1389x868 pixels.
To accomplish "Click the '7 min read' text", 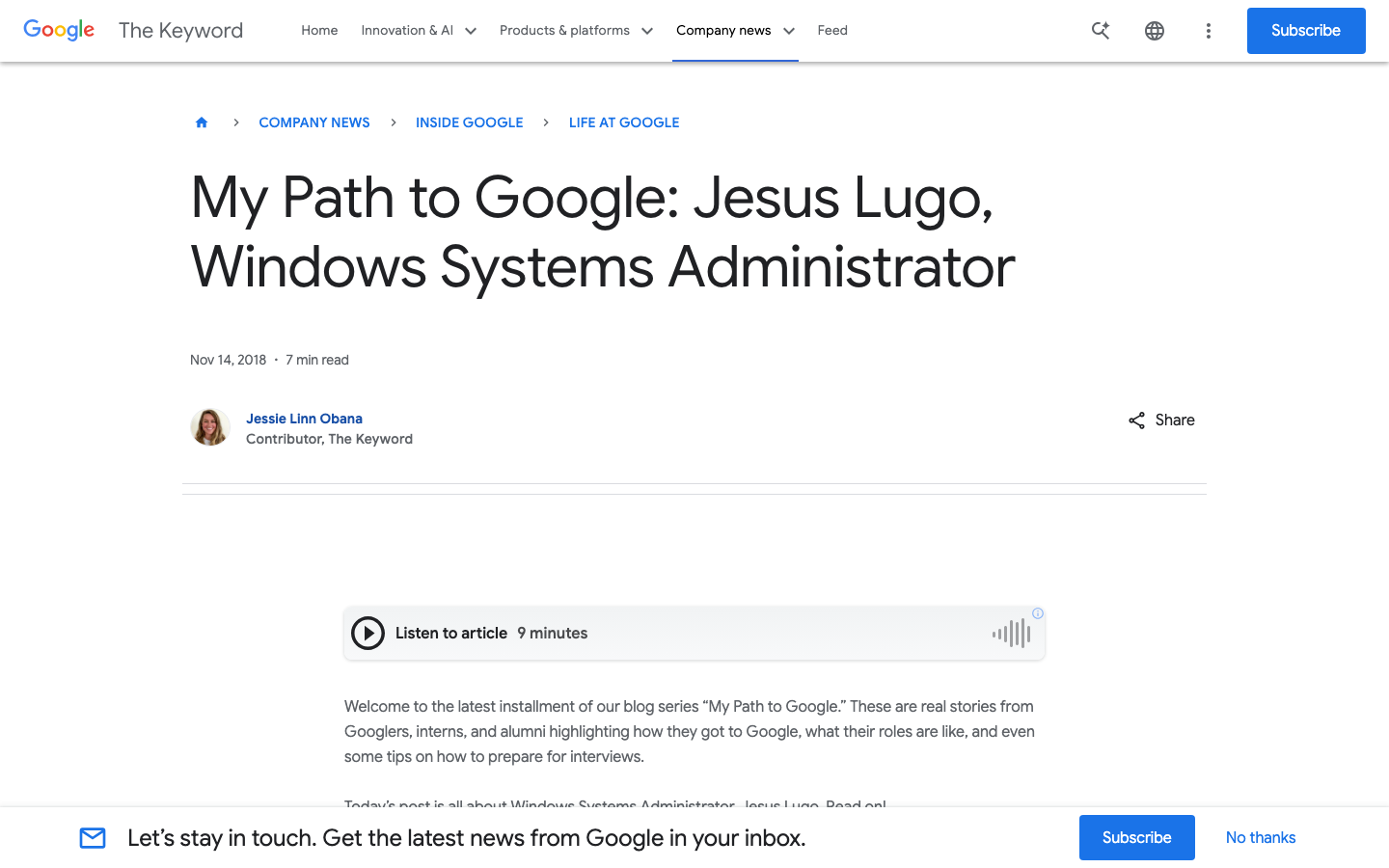I will (317, 360).
